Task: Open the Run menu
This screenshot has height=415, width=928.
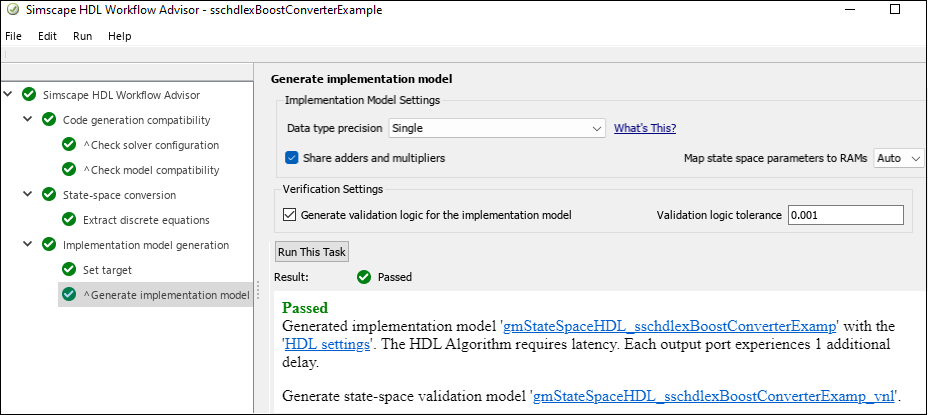Action: pyautogui.click(x=83, y=36)
